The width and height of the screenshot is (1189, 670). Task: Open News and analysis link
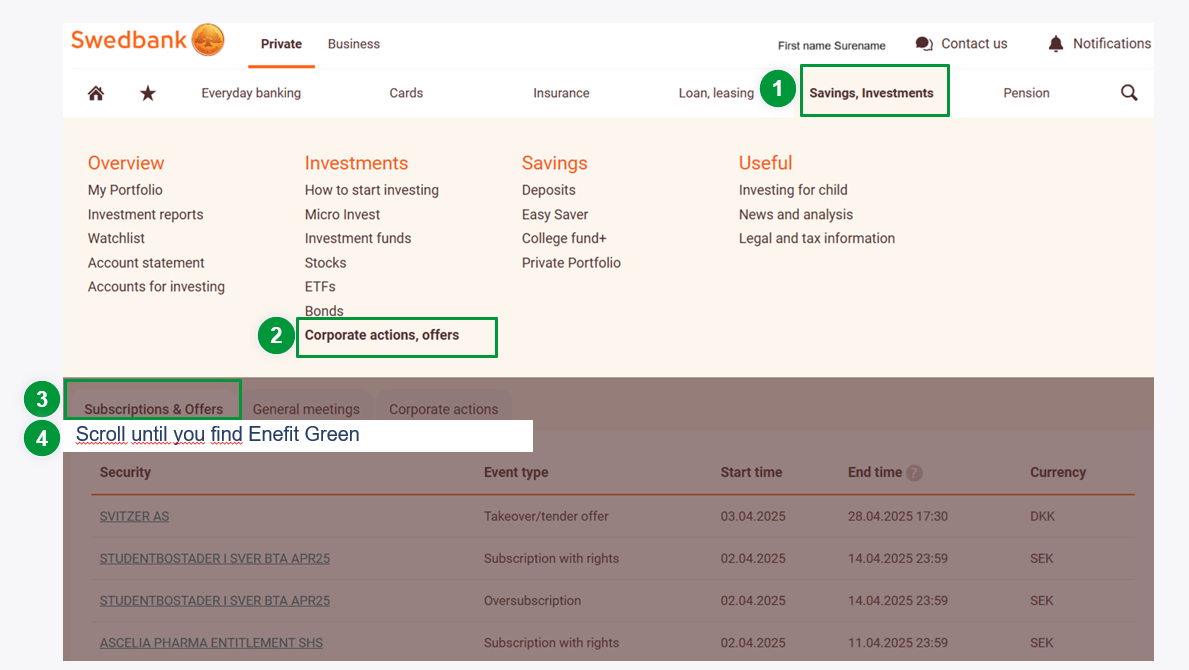click(796, 214)
